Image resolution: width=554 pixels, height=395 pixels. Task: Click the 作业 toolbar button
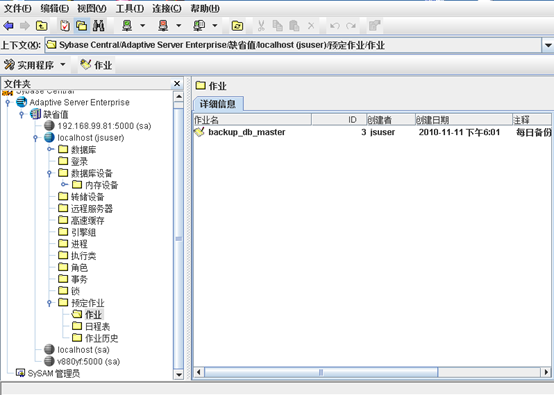pyautogui.click(x=96, y=65)
